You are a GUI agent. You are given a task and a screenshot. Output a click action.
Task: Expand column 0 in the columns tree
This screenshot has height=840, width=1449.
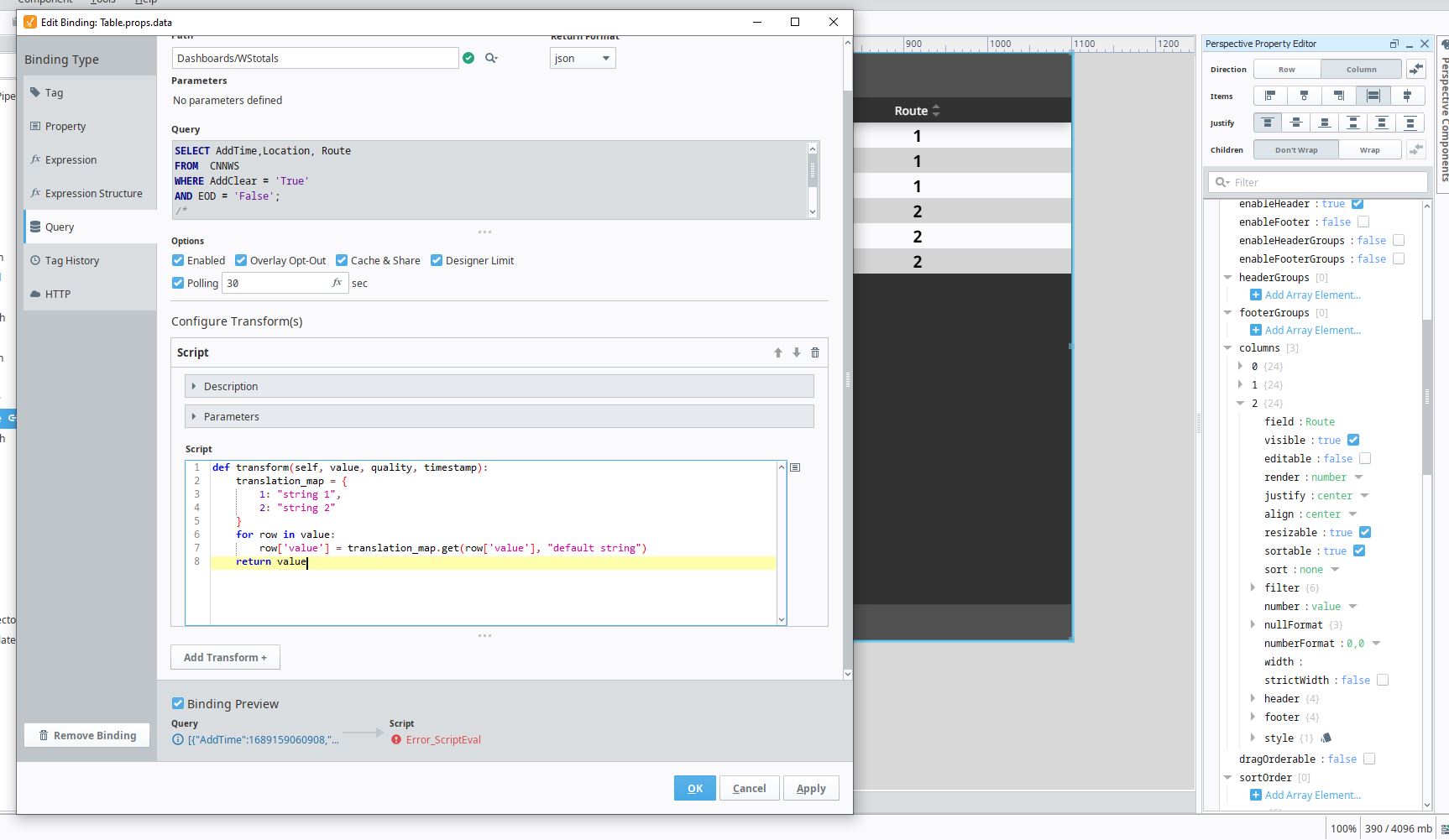1241,366
